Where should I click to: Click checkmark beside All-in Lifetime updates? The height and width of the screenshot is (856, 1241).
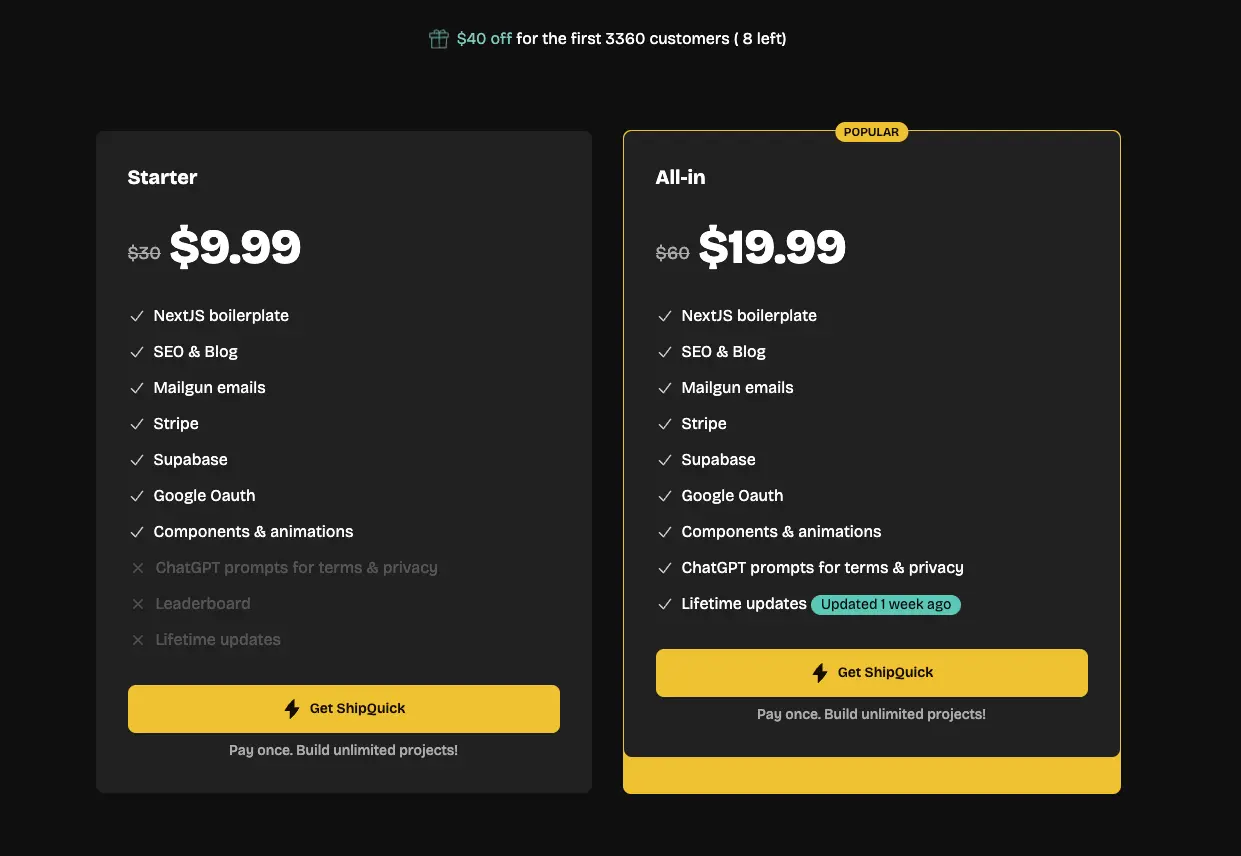point(665,604)
